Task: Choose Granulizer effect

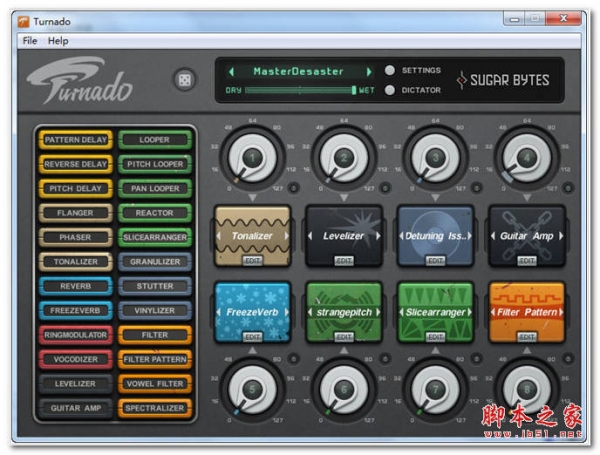Action: [155, 262]
